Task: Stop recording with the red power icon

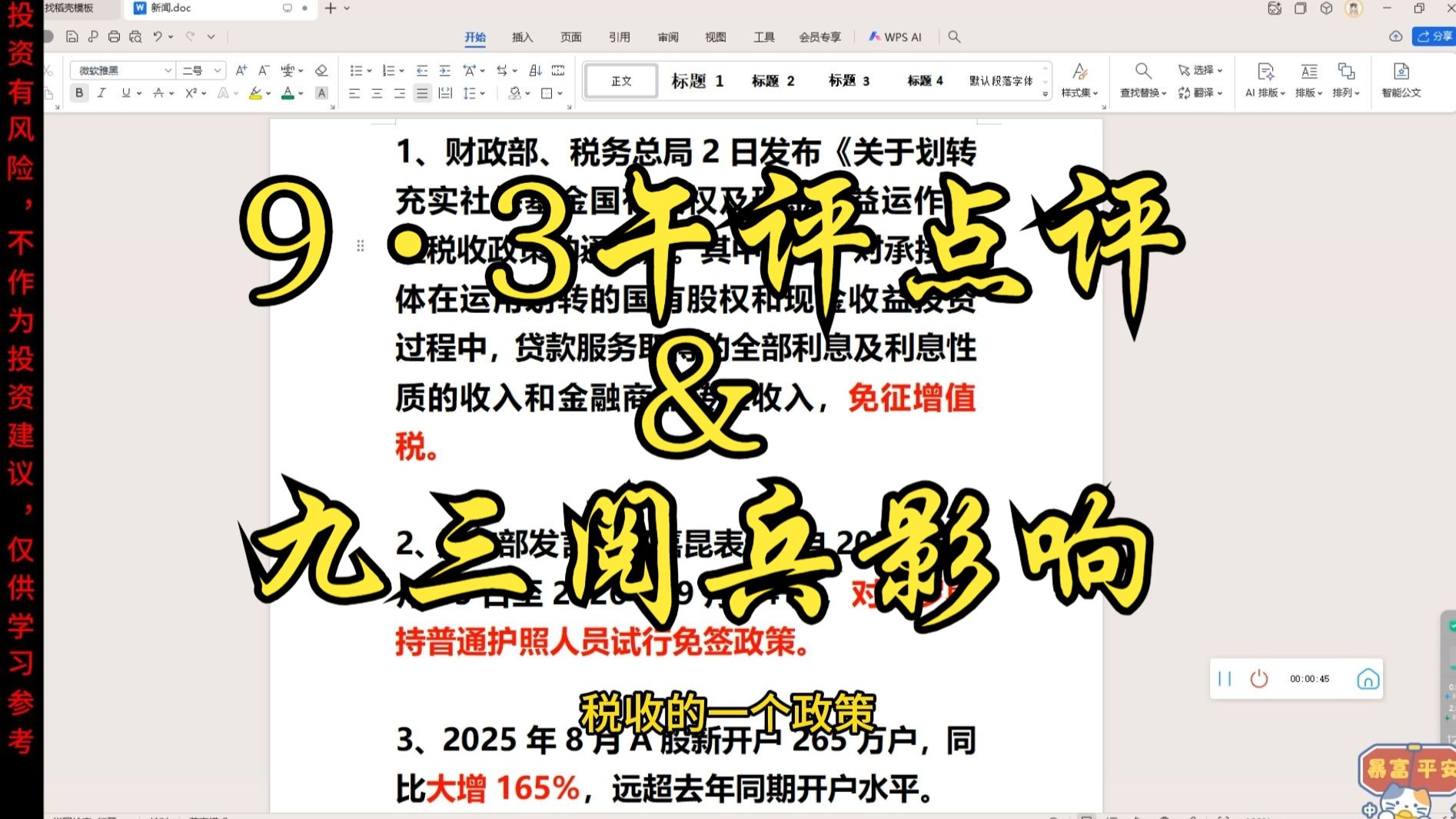Action: coord(1258,679)
